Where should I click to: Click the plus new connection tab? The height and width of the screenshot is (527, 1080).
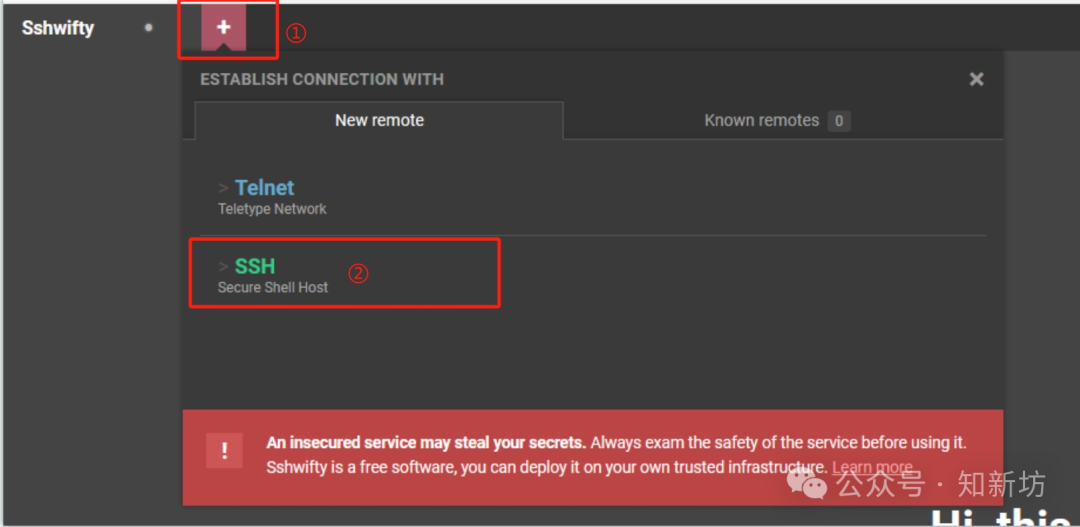(x=223, y=28)
